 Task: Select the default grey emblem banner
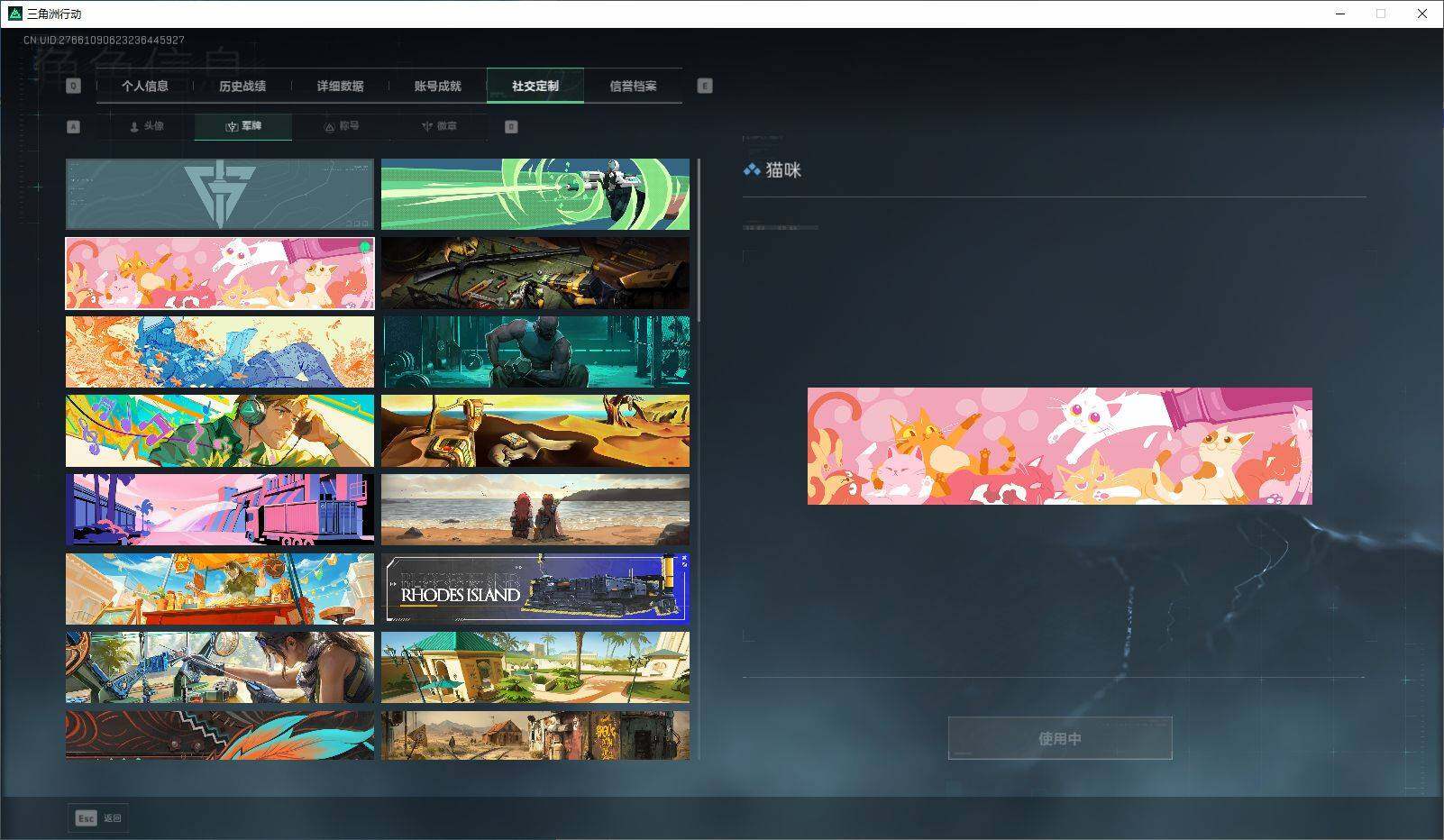[220, 195]
